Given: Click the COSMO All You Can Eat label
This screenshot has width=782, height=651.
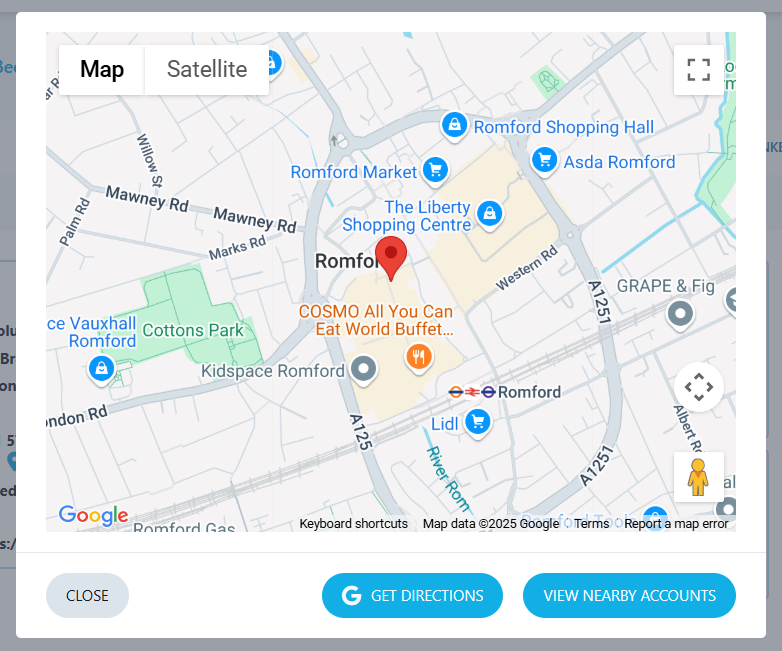Looking at the screenshot, I should click(376, 320).
